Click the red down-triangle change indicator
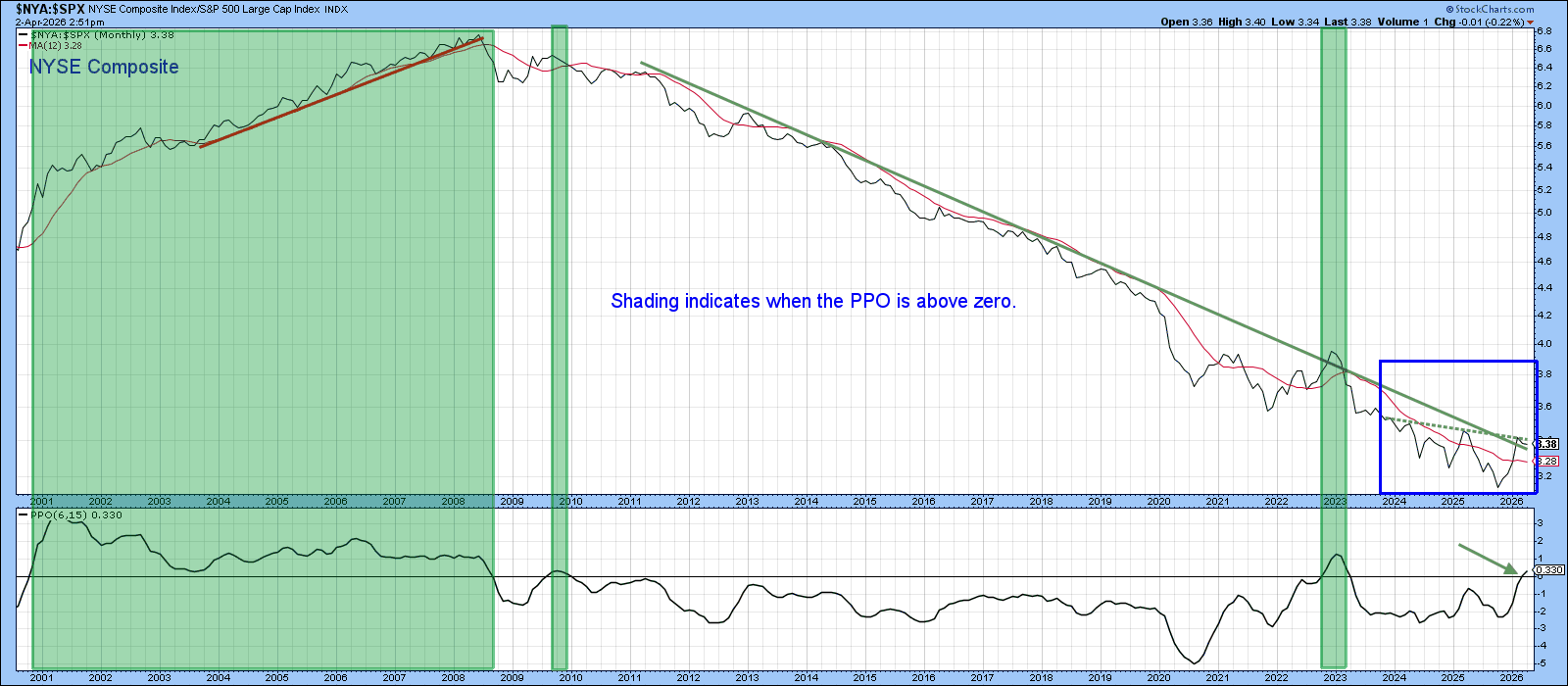Image resolution: width=1568 pixels, height=686 pixels. pos(1532,23)
